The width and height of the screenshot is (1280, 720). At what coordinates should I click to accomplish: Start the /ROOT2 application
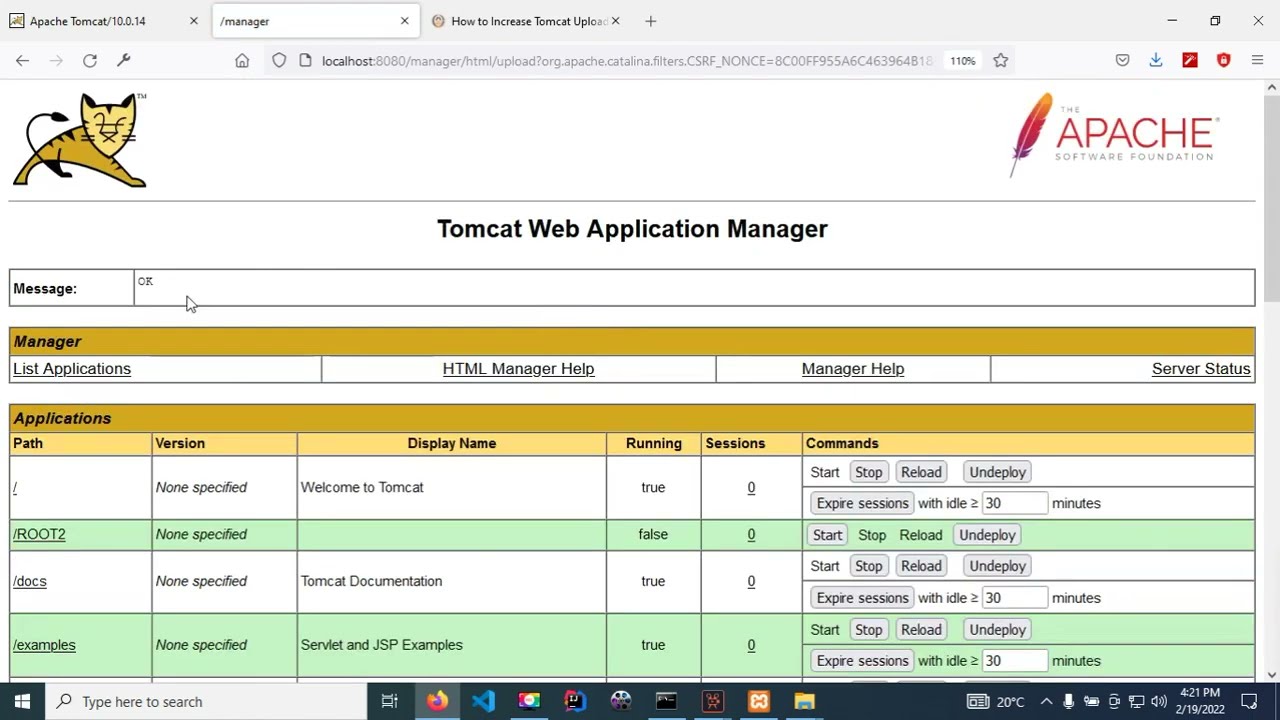coord(827,535)
